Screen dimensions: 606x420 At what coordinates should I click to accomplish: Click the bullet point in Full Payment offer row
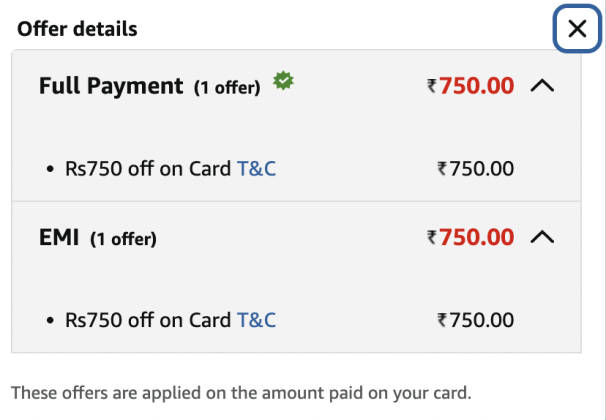[51, 170]
